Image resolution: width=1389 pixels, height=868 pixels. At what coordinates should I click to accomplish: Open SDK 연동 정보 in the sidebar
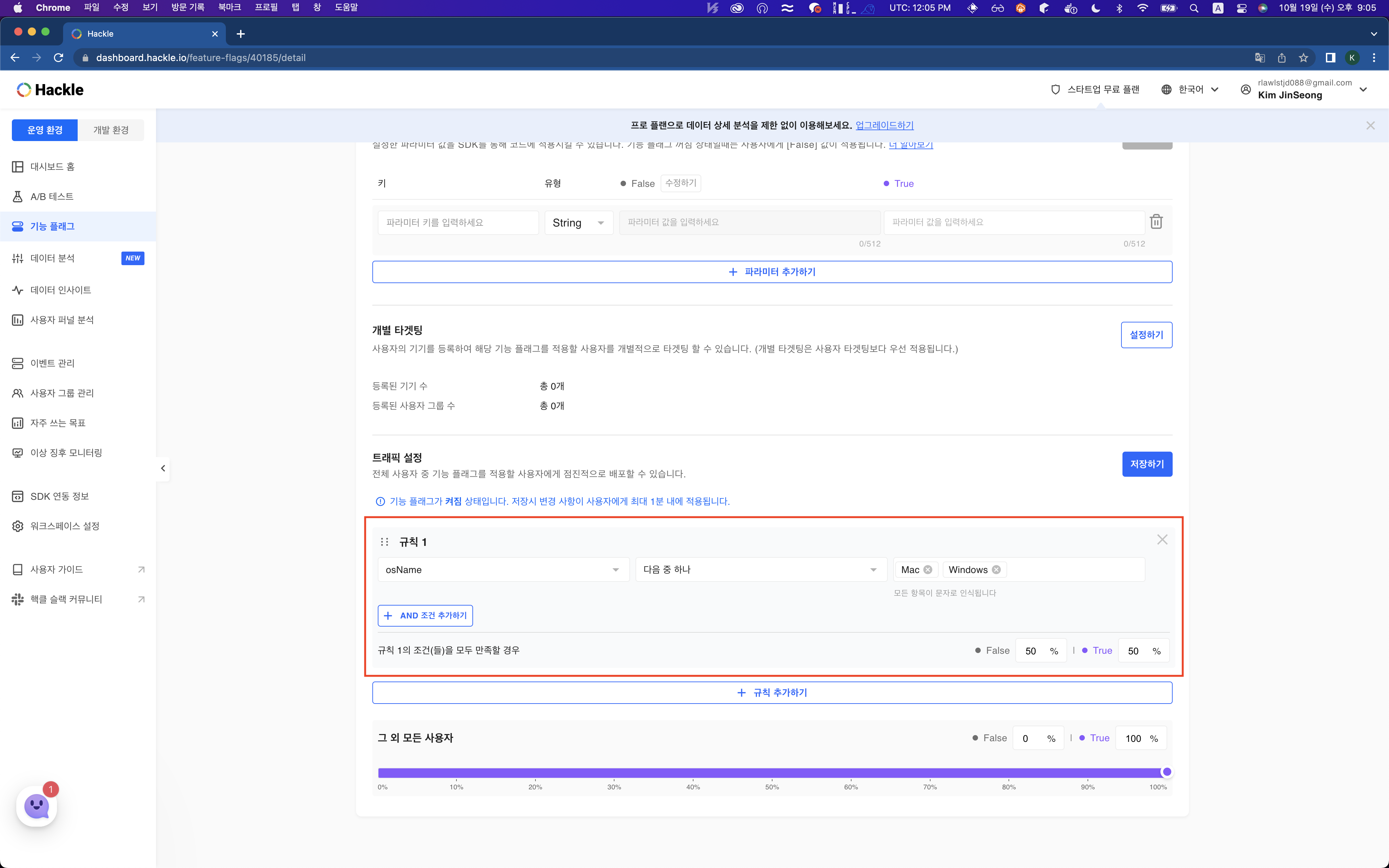(59, 496)
